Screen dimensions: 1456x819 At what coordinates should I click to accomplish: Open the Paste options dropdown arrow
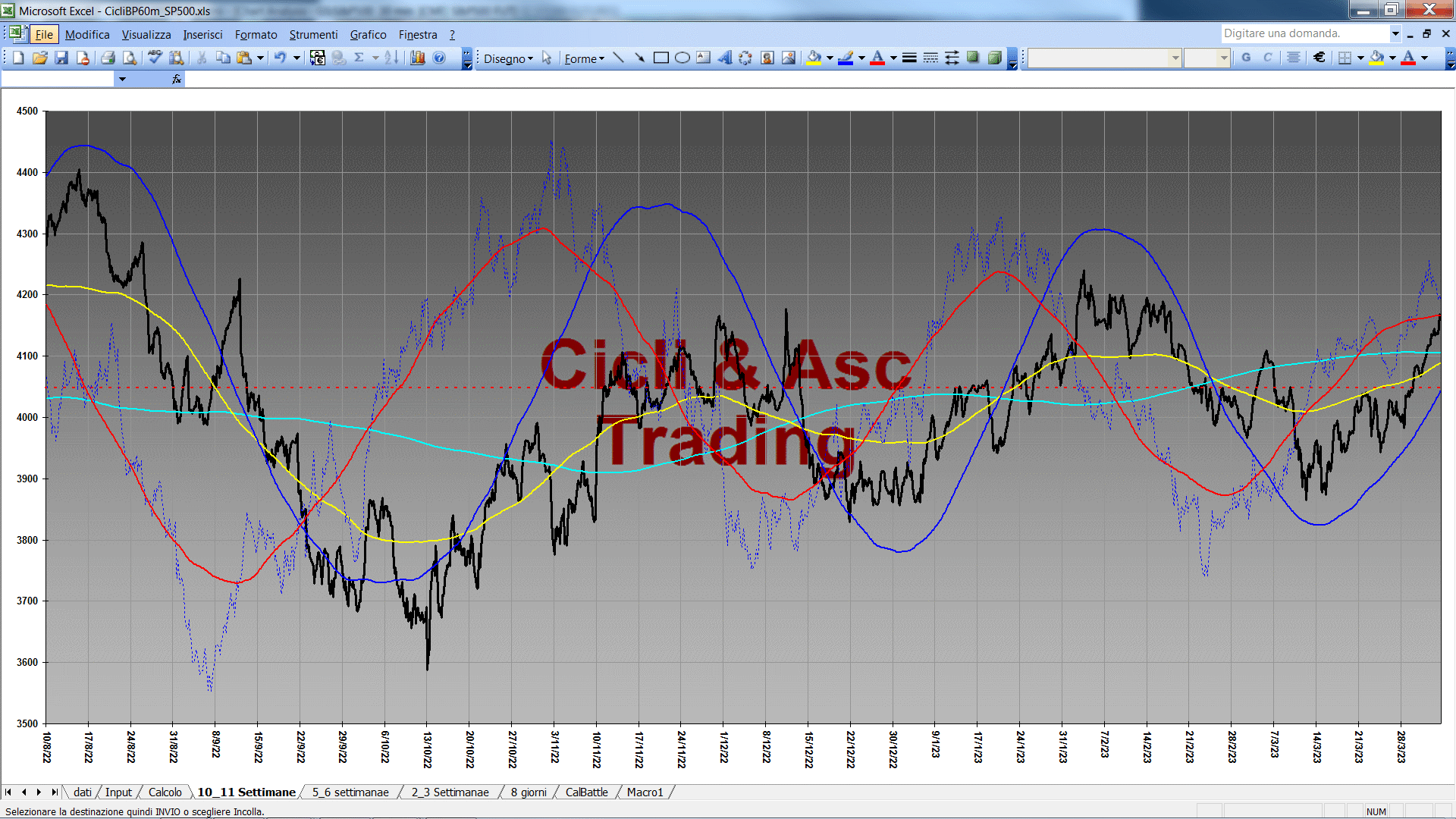(x=260, y=58)
